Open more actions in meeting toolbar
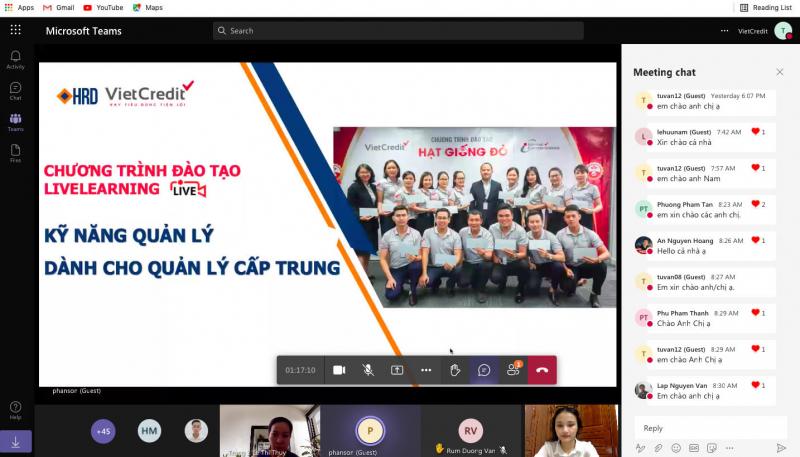 coord(426,370)
